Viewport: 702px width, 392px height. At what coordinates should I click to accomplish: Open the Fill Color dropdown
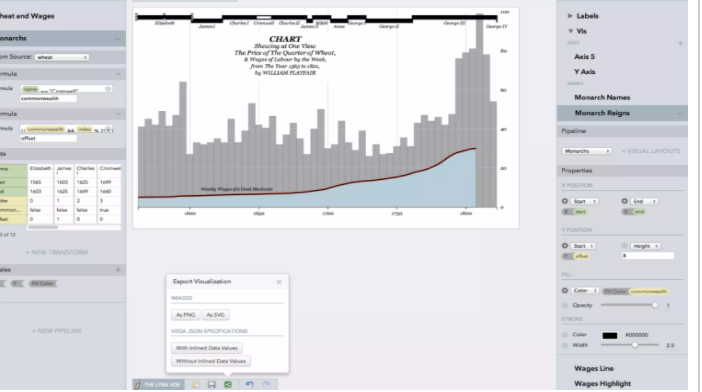585,291
